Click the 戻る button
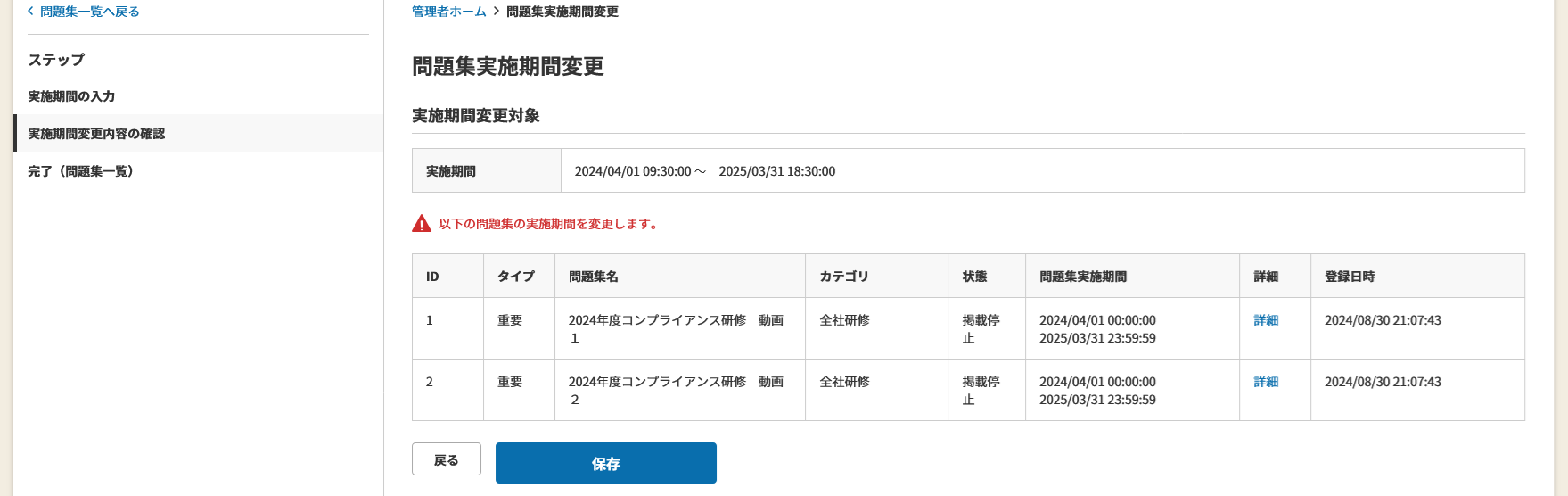This screenshot has width=1568, height=496. (447, 459)
